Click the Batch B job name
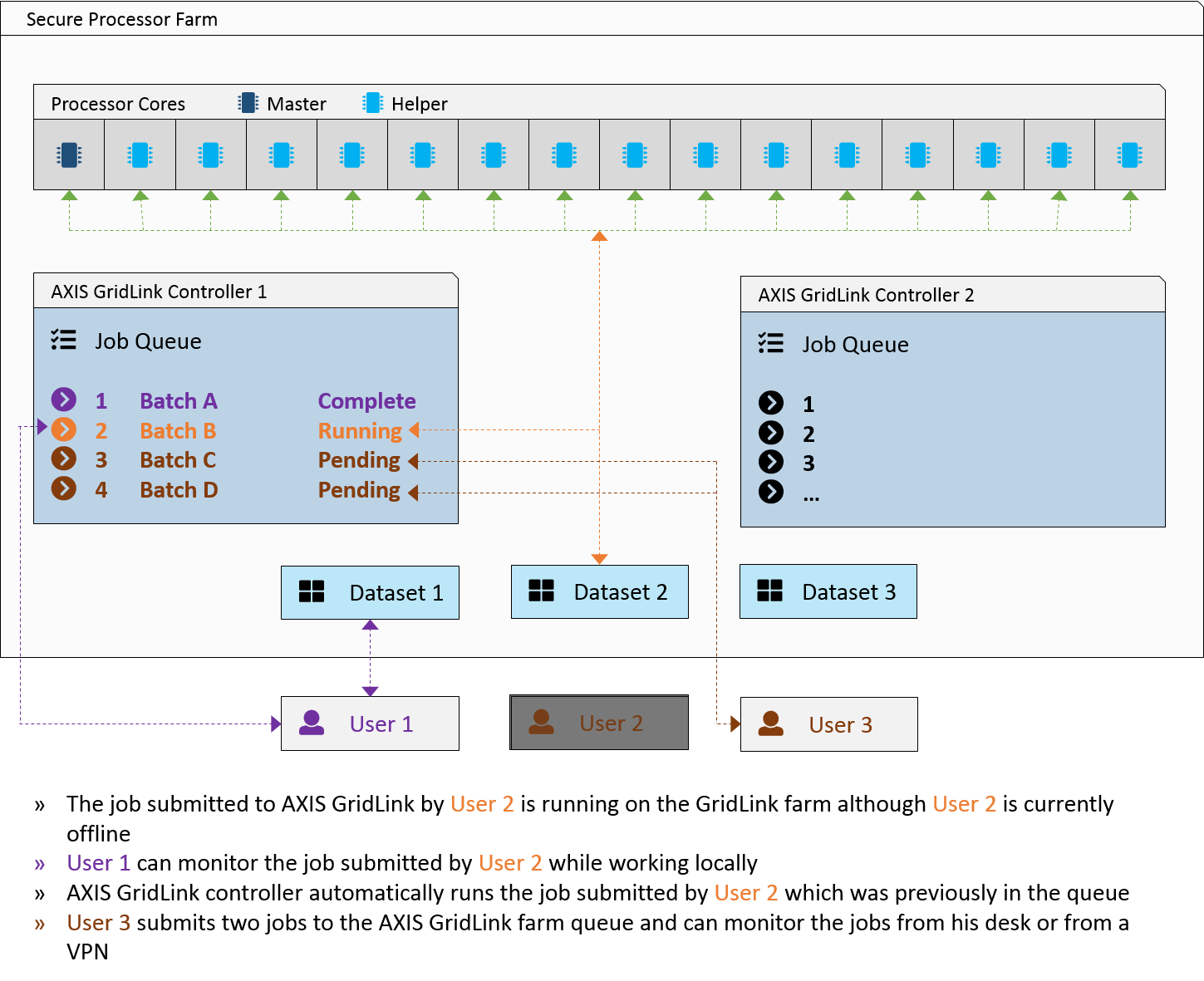This screenshot has height=981, width=1204. click(x=178, y=431)
